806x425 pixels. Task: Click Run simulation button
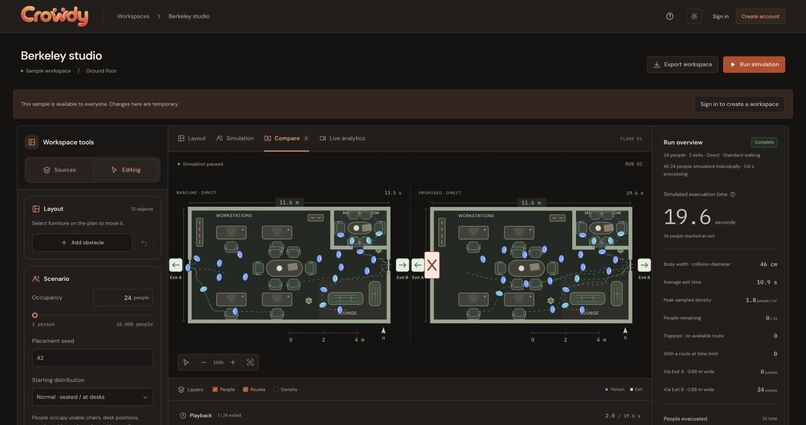click(754, 64)
